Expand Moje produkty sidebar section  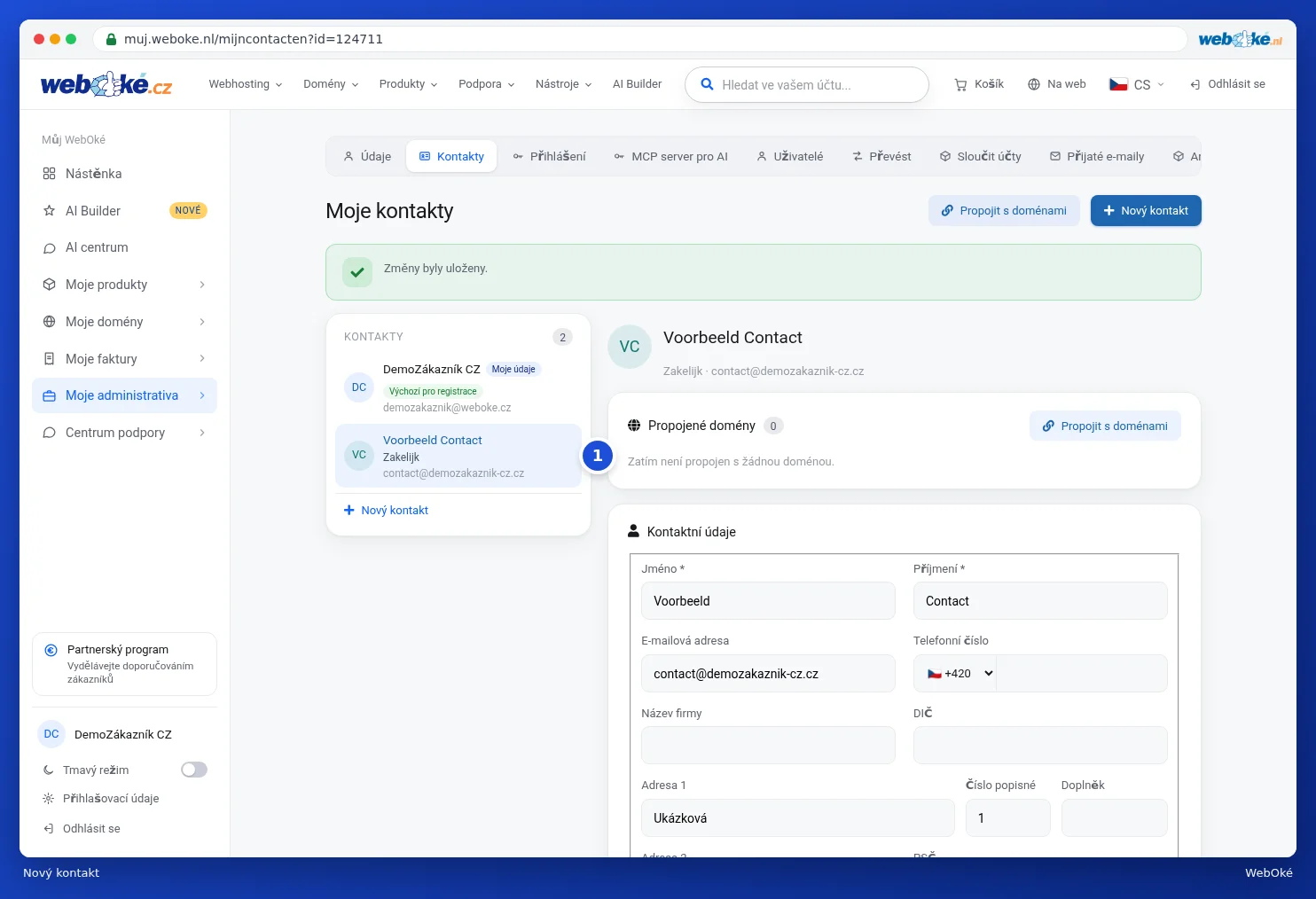(124, 285)
